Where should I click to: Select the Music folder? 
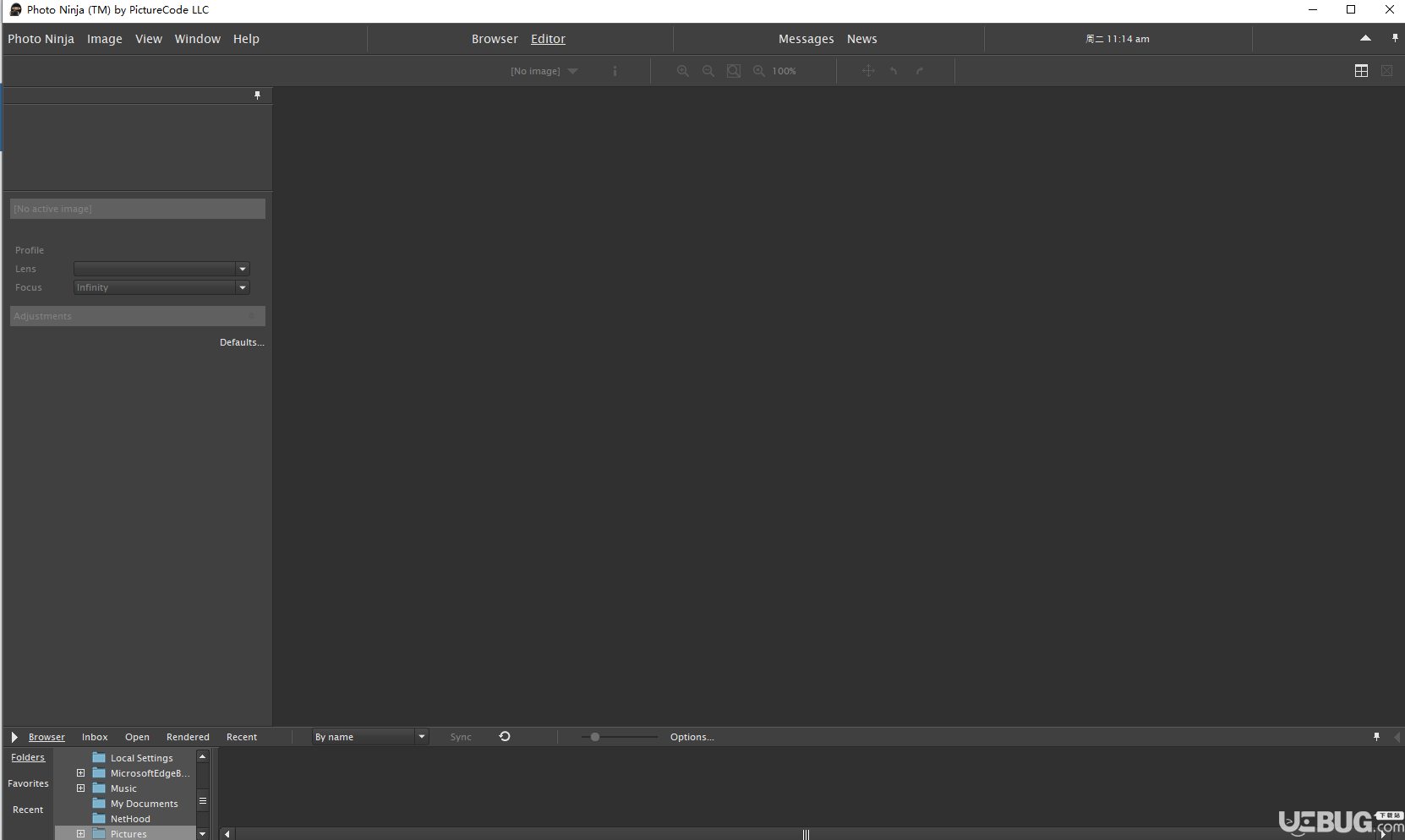(123, 788)
